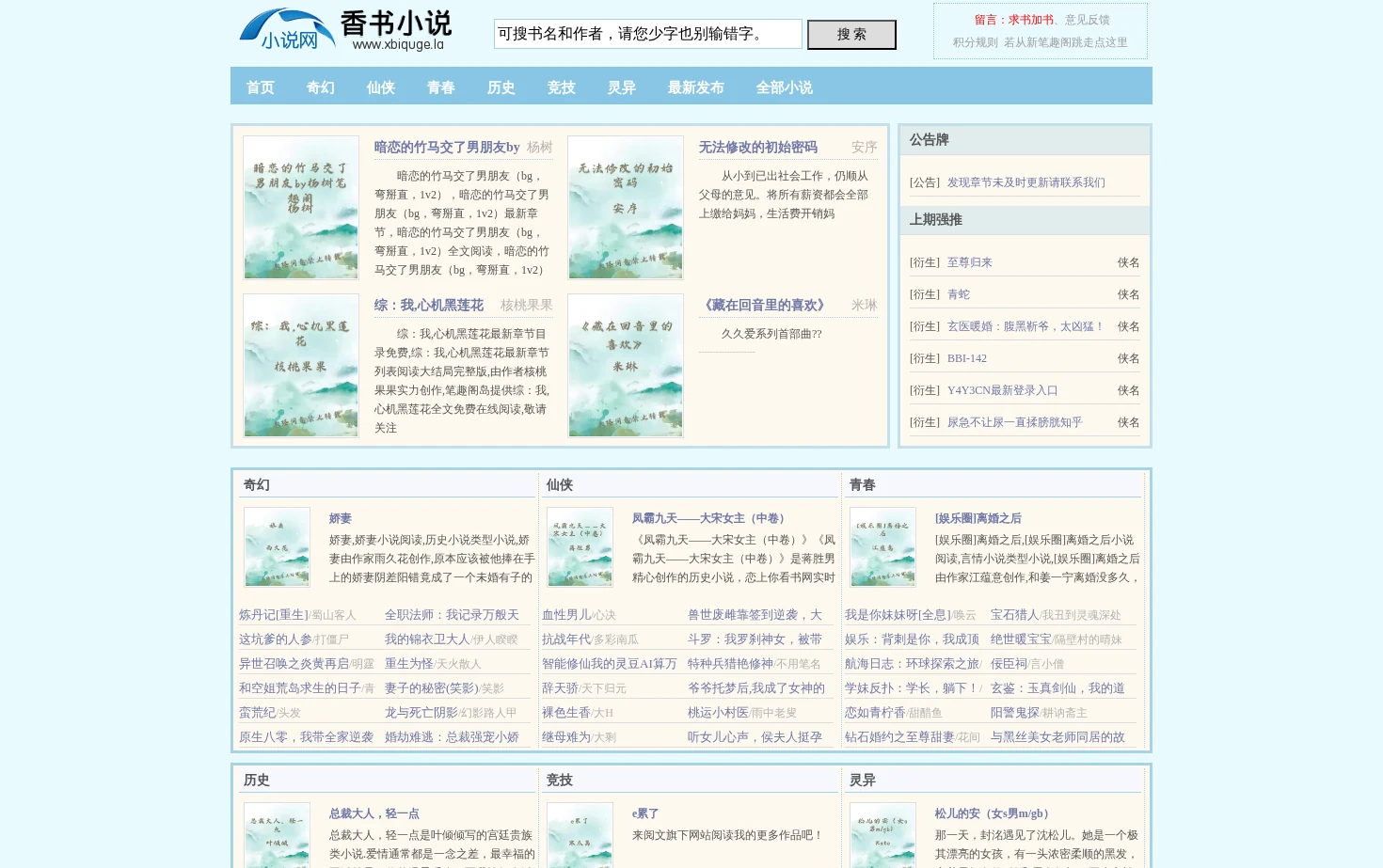Viewport: 1383px width, 868px height.
Task: Open novel 钻石婚约之至尊甜妻
Action: pos(899,737)
